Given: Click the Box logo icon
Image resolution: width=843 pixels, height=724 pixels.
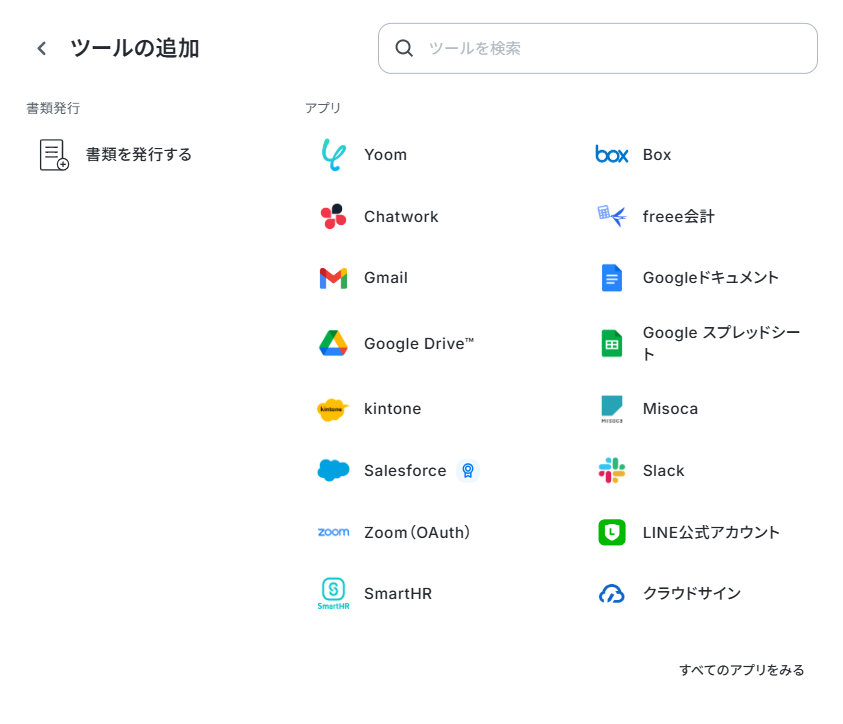Looking at the screenshot, I should 612,155.
